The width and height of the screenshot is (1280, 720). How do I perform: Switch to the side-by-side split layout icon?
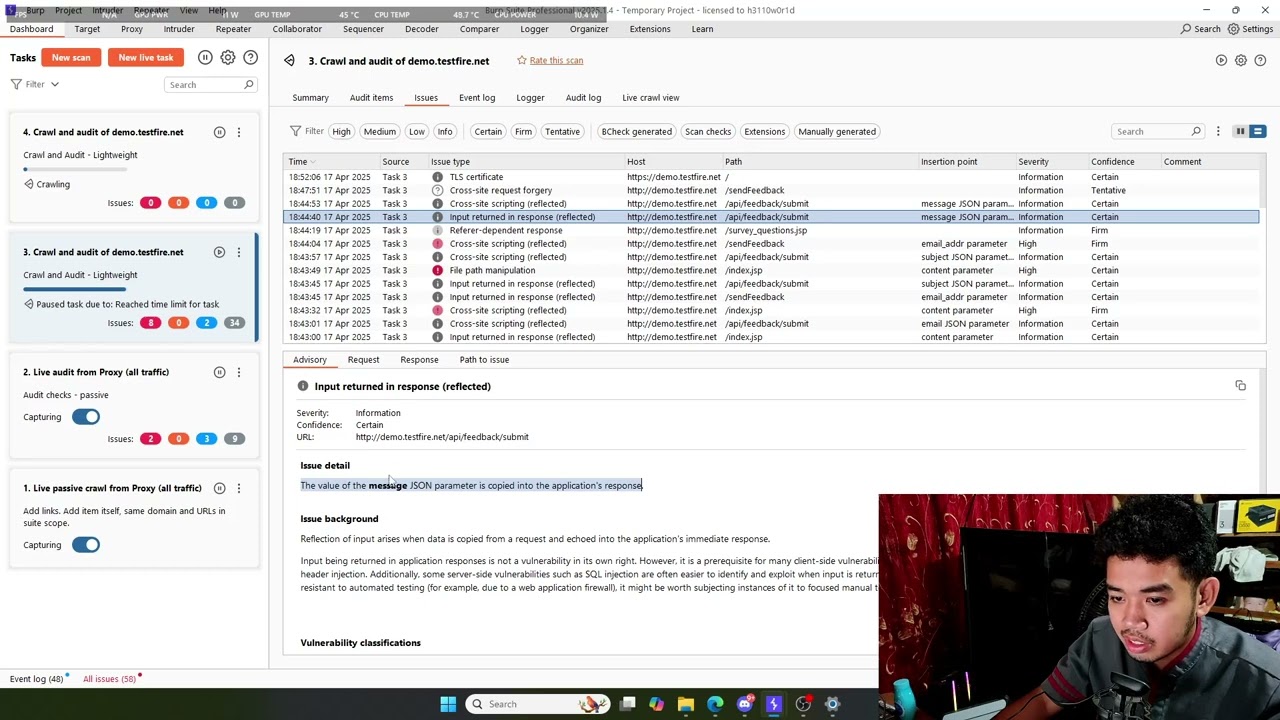pos(1240,131)
